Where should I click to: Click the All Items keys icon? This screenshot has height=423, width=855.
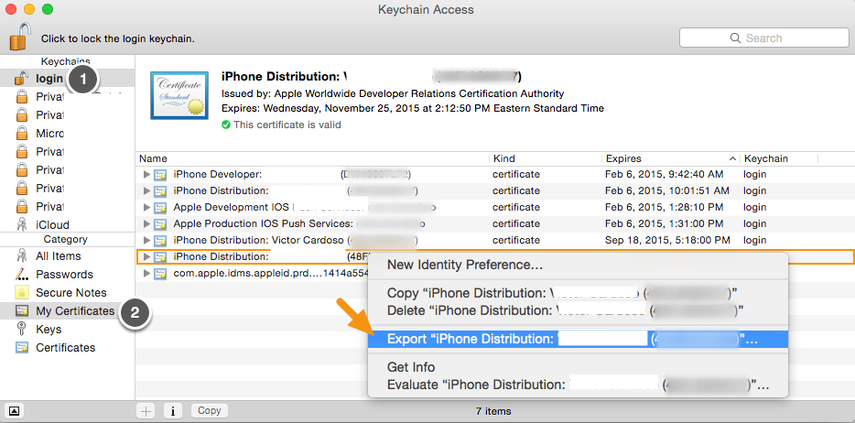tap(22, 256)
